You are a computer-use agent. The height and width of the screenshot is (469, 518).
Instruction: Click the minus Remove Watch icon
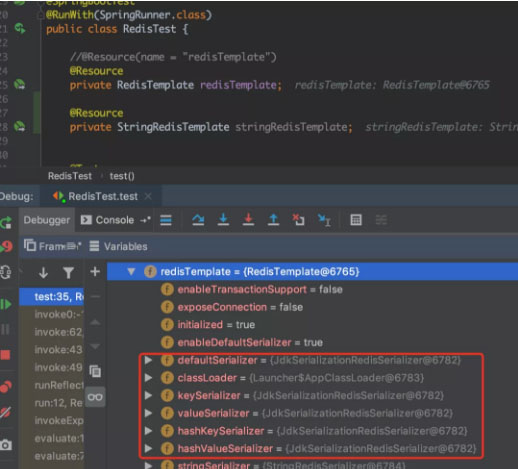click(95, 296)
